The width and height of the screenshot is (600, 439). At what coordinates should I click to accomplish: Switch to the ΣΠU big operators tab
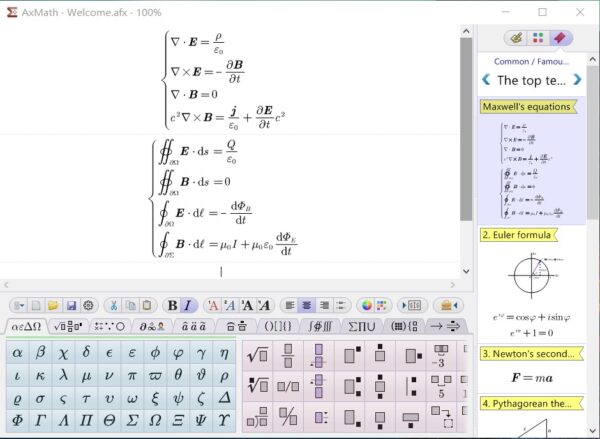363,327
